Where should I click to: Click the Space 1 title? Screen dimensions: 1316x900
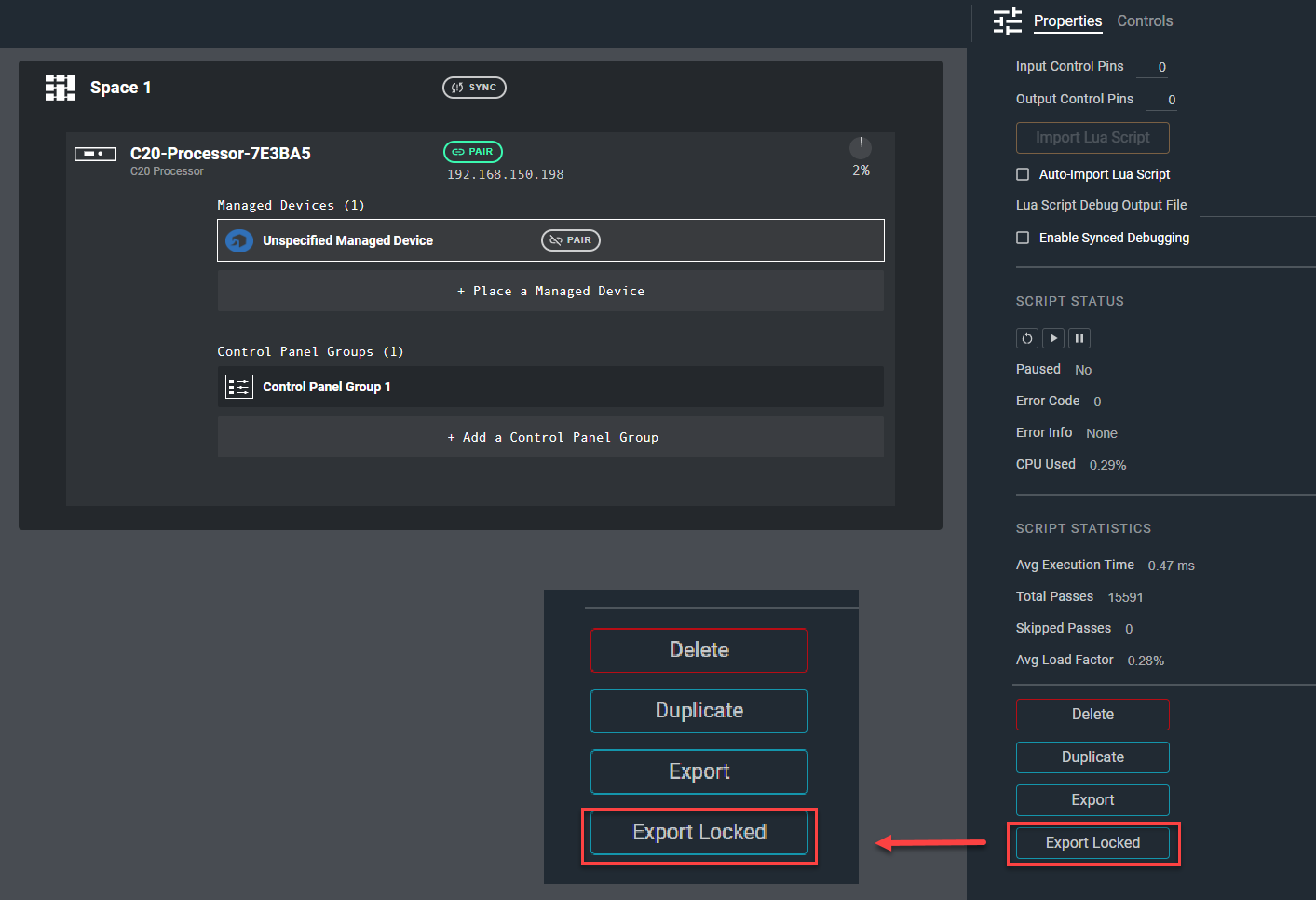(x=121, y=88)
